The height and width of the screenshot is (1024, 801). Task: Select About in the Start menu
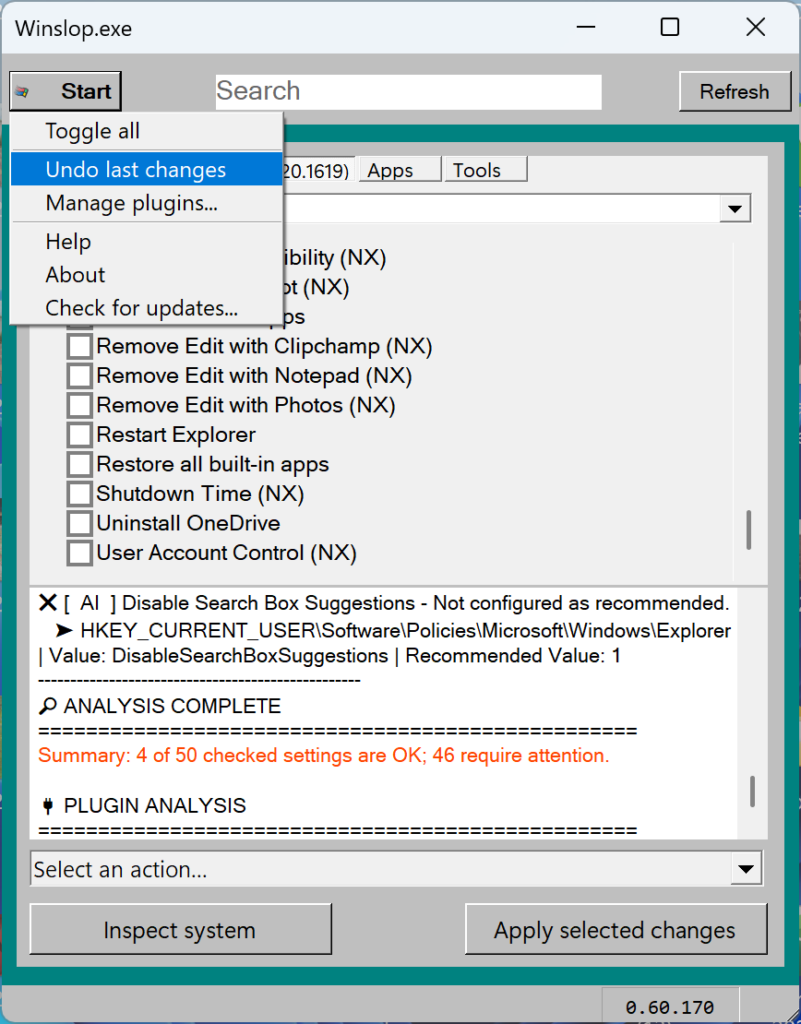75,275
